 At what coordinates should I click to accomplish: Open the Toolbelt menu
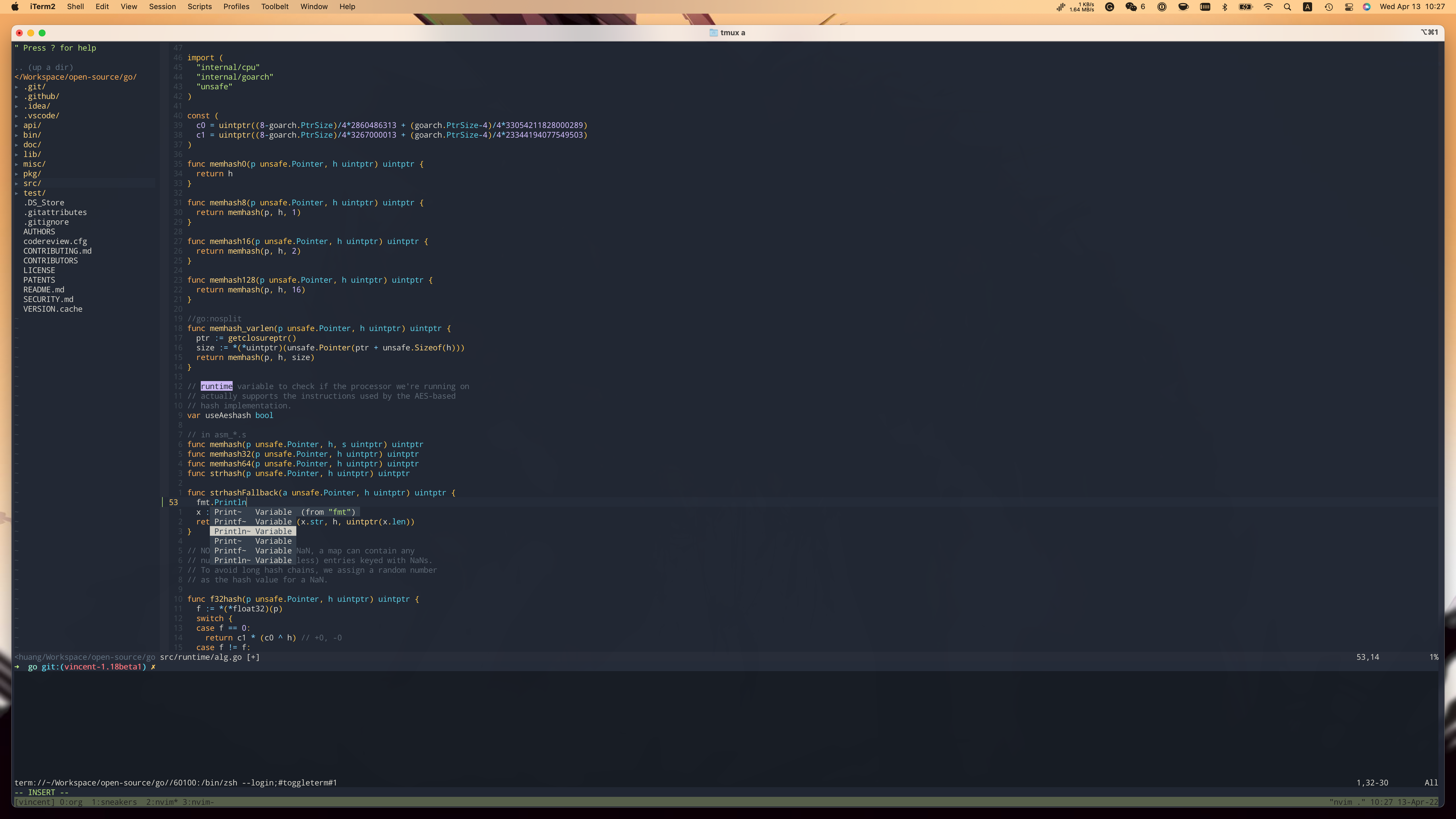275,7
